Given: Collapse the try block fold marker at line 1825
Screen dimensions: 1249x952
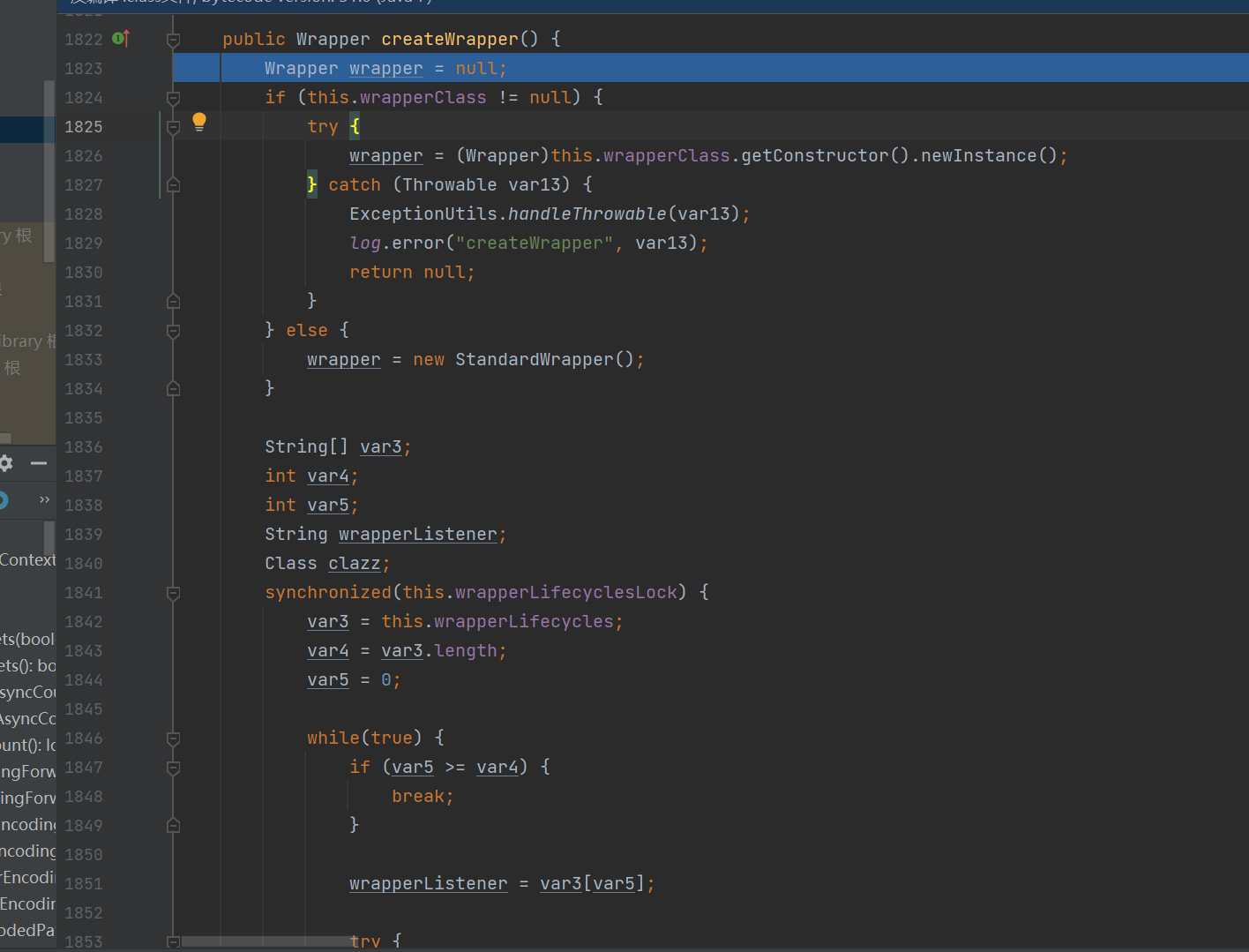Looking at the screenshot, I should click(x=174, y=127).
